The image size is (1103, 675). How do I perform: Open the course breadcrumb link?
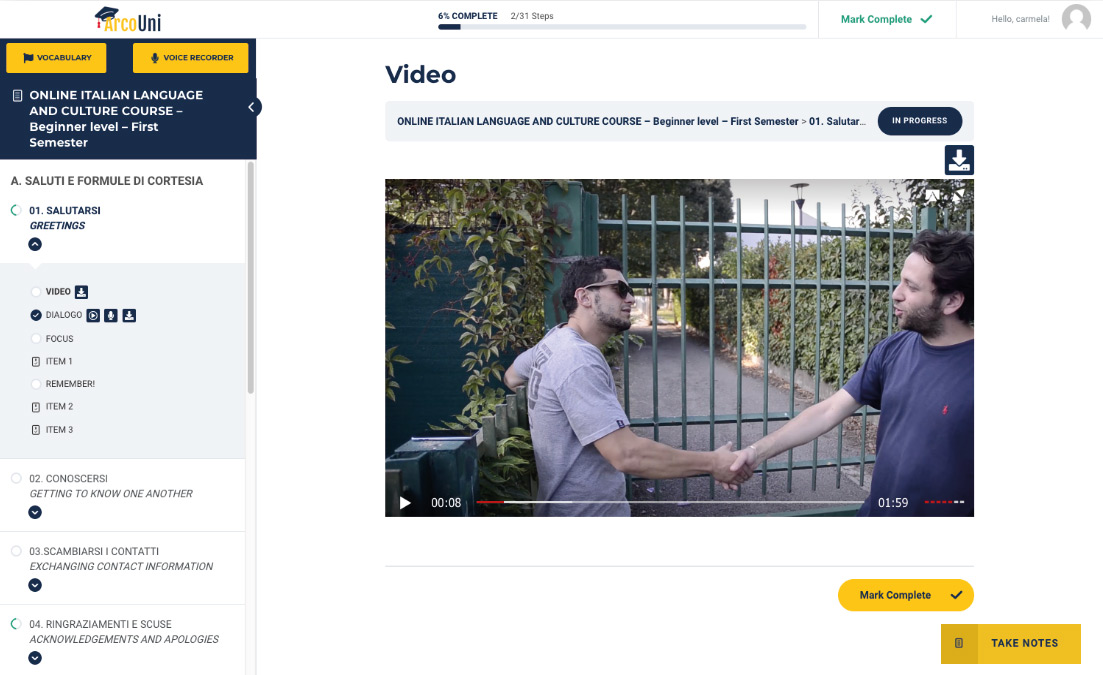pos(597,122)
